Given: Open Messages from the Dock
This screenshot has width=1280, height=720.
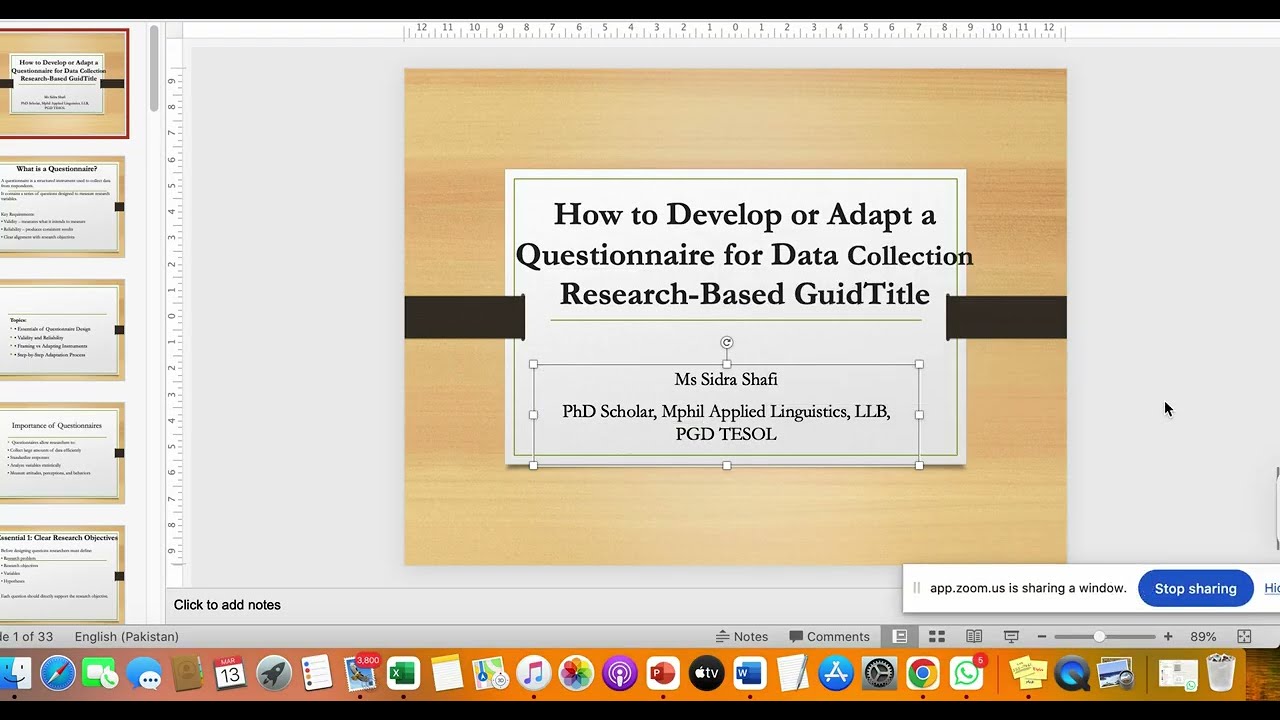Looking at the screenshot, I should 144,673.
